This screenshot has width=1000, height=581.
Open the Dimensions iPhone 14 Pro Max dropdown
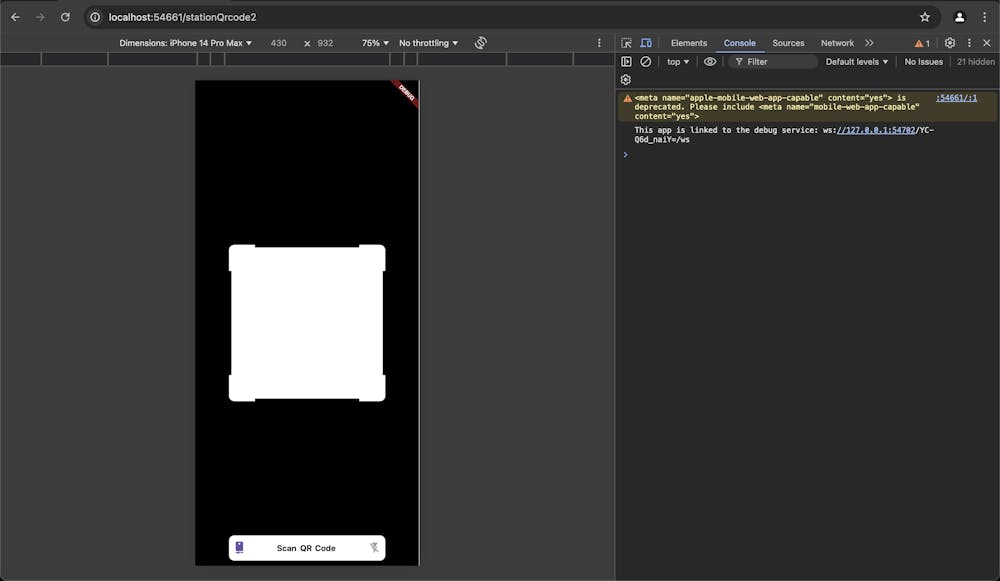(186, 43)
